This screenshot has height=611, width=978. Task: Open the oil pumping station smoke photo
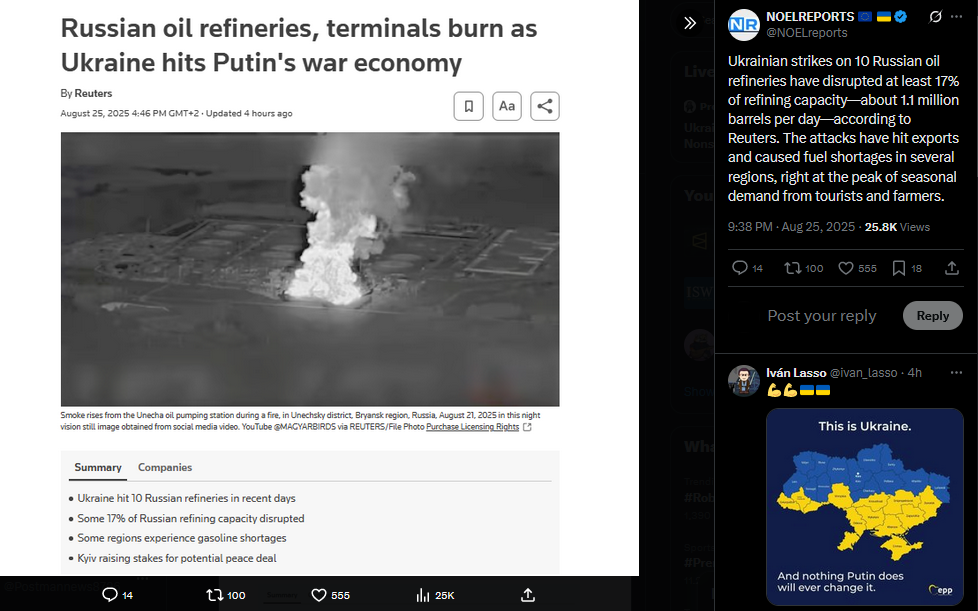(x=310, y=269)
